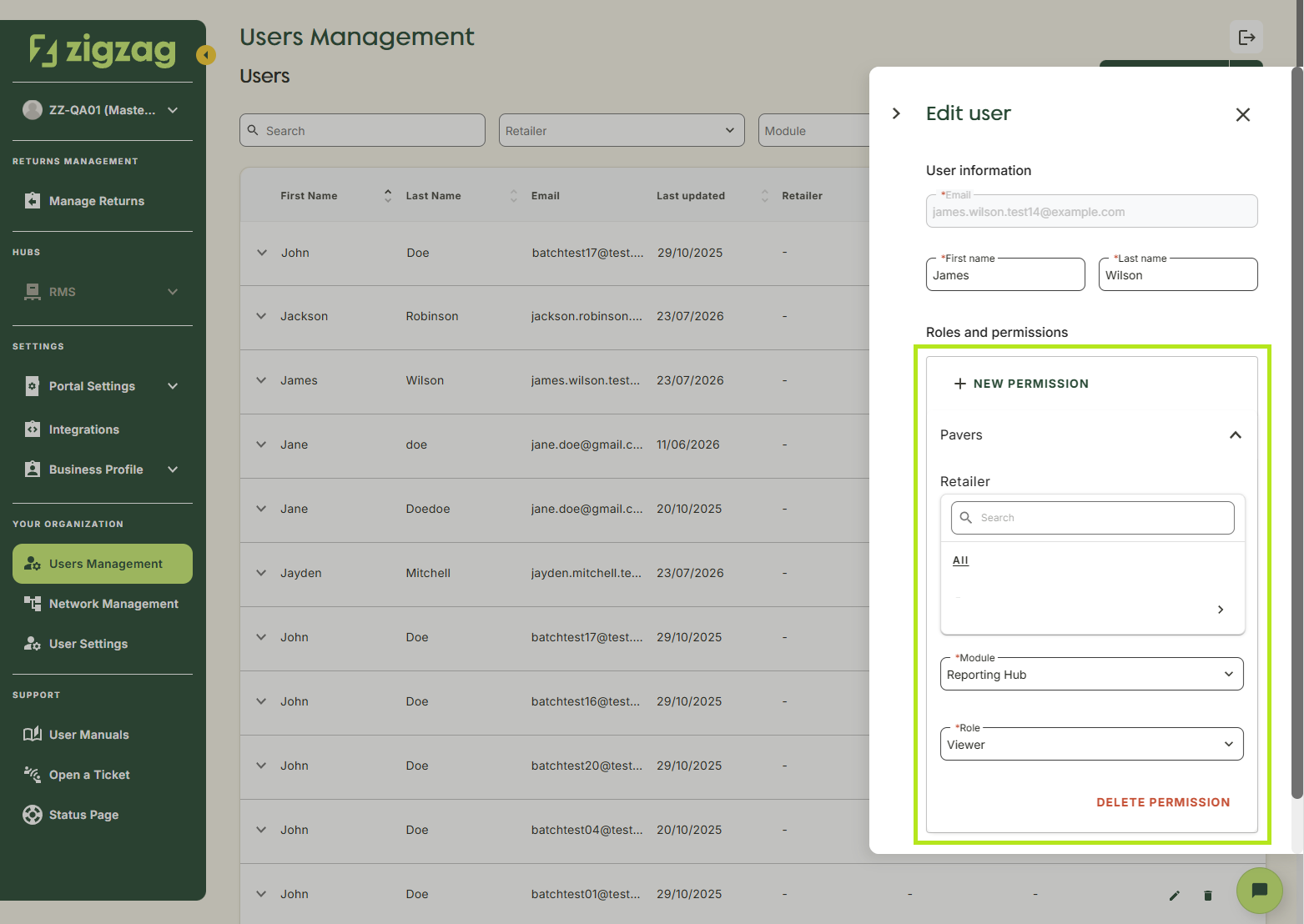Sort table by Last Name

[513, 196]
